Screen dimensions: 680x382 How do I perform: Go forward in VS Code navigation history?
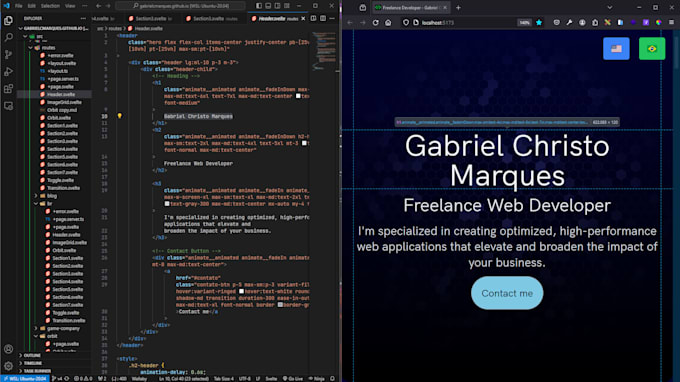tap(108, 6)
